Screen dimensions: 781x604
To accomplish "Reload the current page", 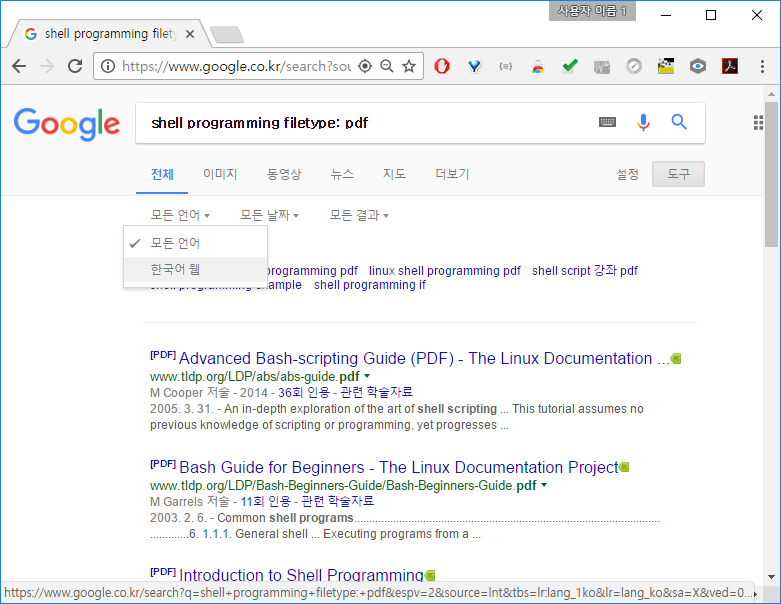I will click(75, 66).
